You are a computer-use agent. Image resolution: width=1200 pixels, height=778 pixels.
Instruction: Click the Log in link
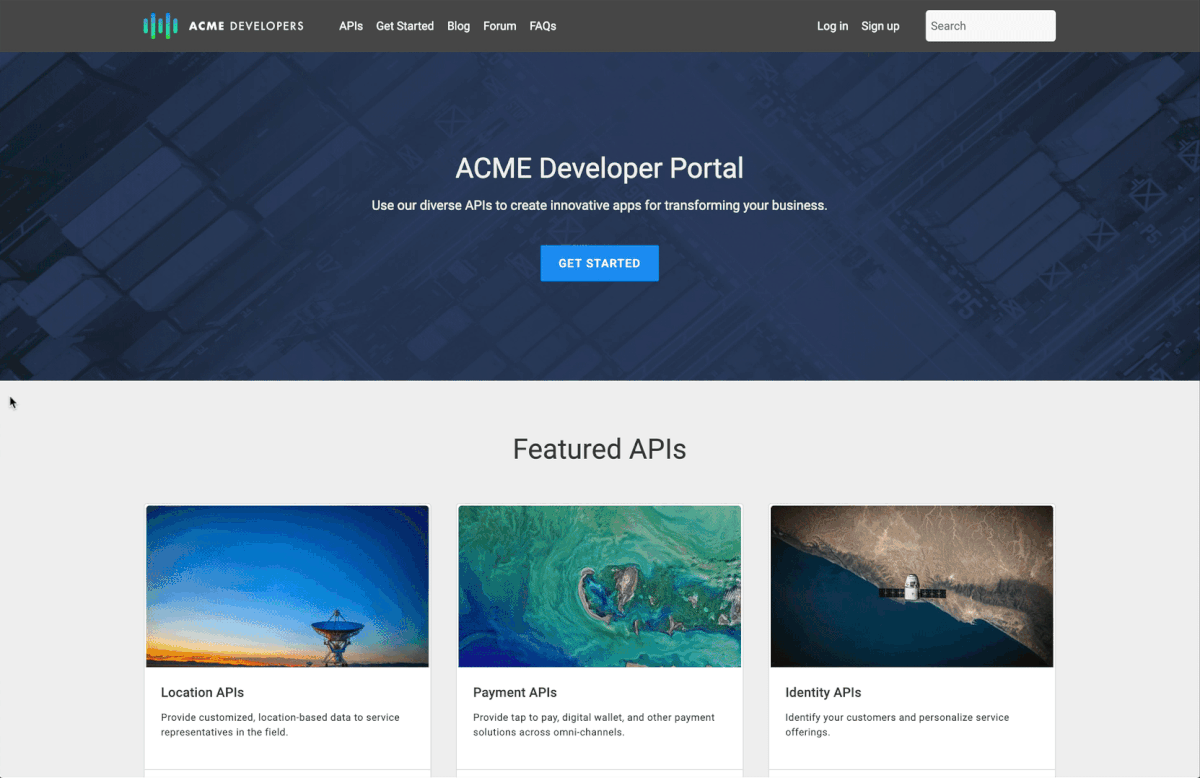tap(833, 26)
